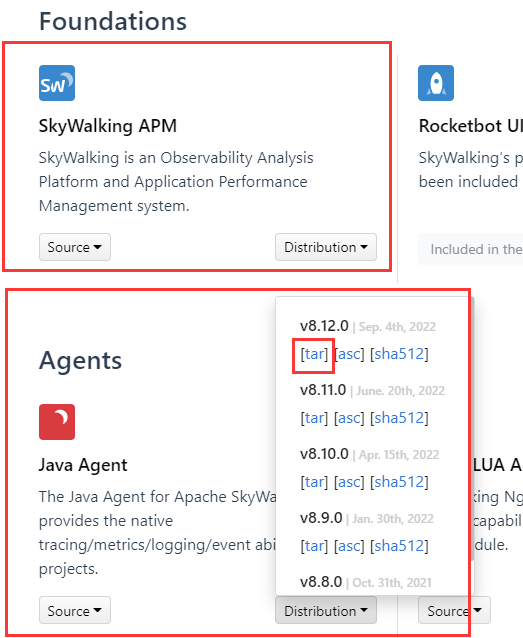The height and width of the screenshot is (638, 523).
Task: Click the v8.11.0 version label
Action: [323, 390]
